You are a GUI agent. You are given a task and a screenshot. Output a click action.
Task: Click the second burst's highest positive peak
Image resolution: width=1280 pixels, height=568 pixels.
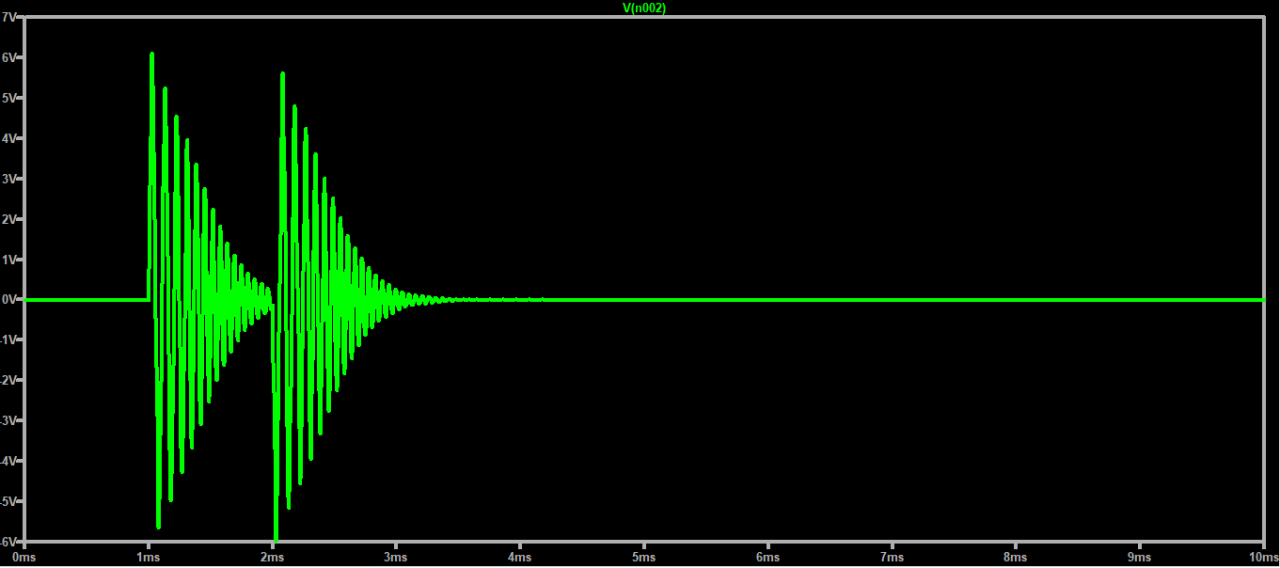coord(283,75)
